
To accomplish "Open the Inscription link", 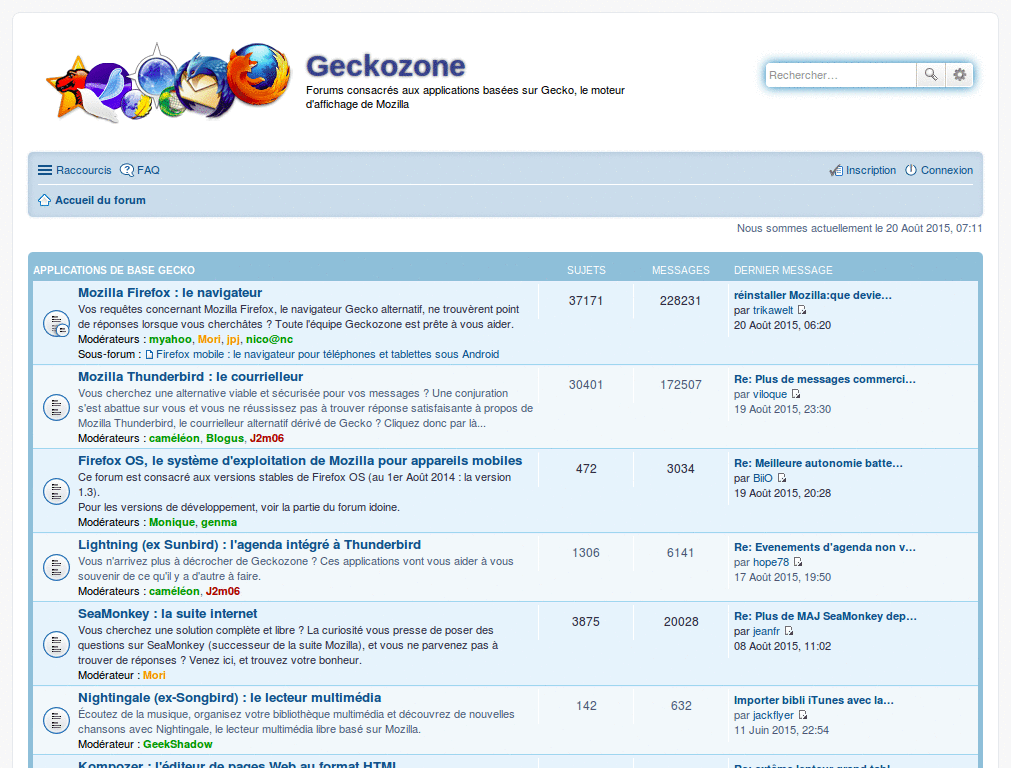I will pos(871,170).
